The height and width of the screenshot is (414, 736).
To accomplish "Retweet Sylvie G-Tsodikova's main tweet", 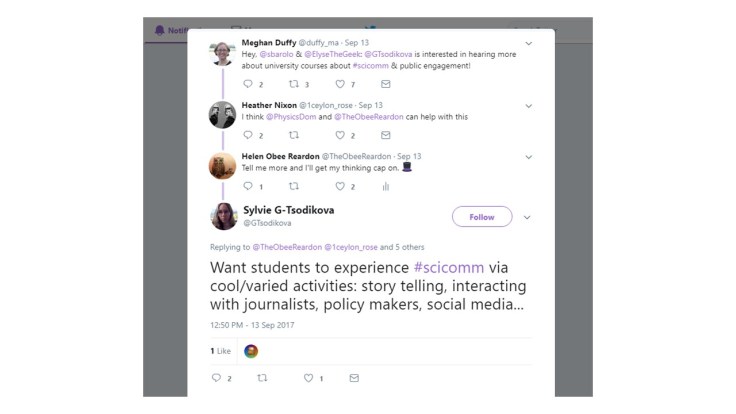I will pyautogui.click(x=262, y=378).
